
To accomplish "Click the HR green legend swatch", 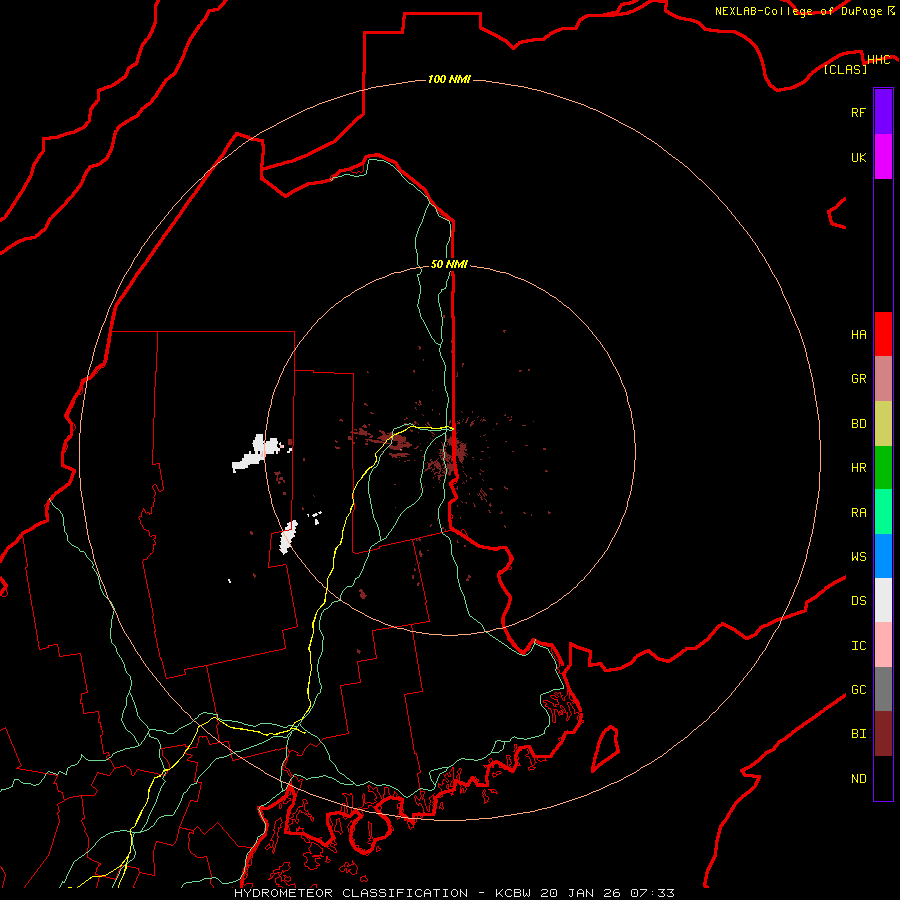I will (883, 468).
